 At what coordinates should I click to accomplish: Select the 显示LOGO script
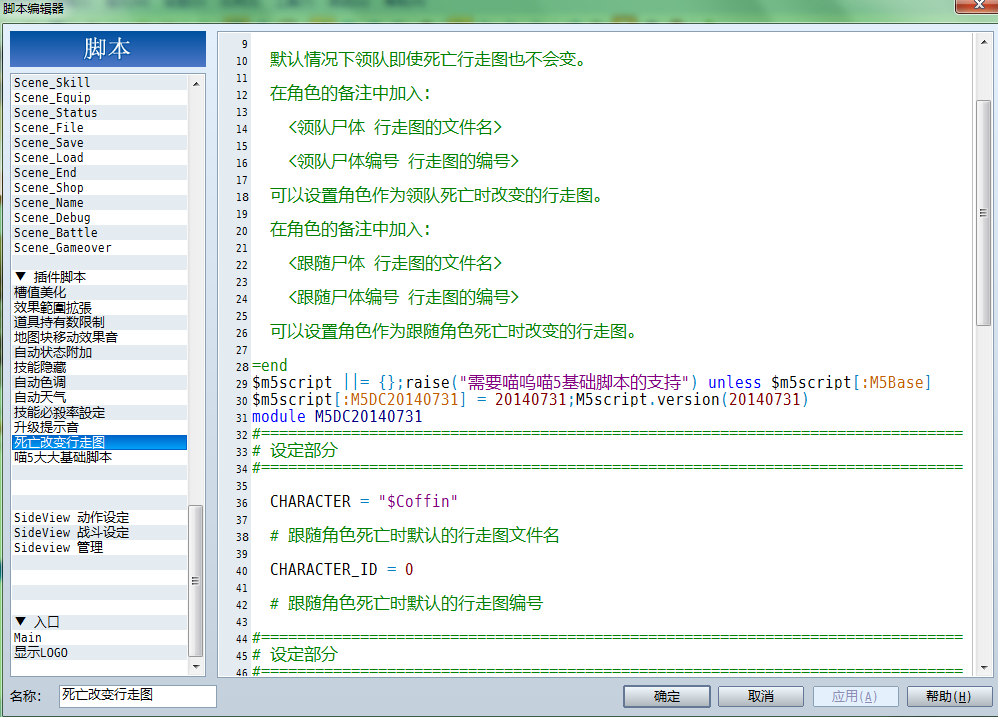100,653
